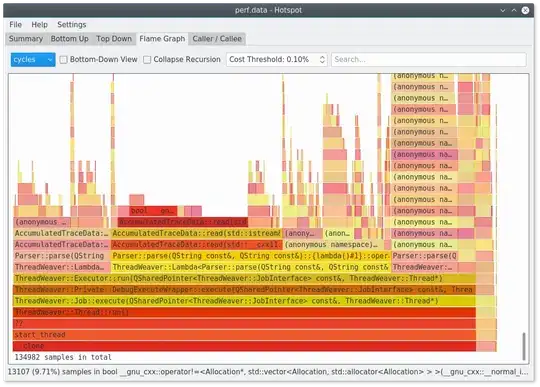Open the Help menu

click(40, 24)
